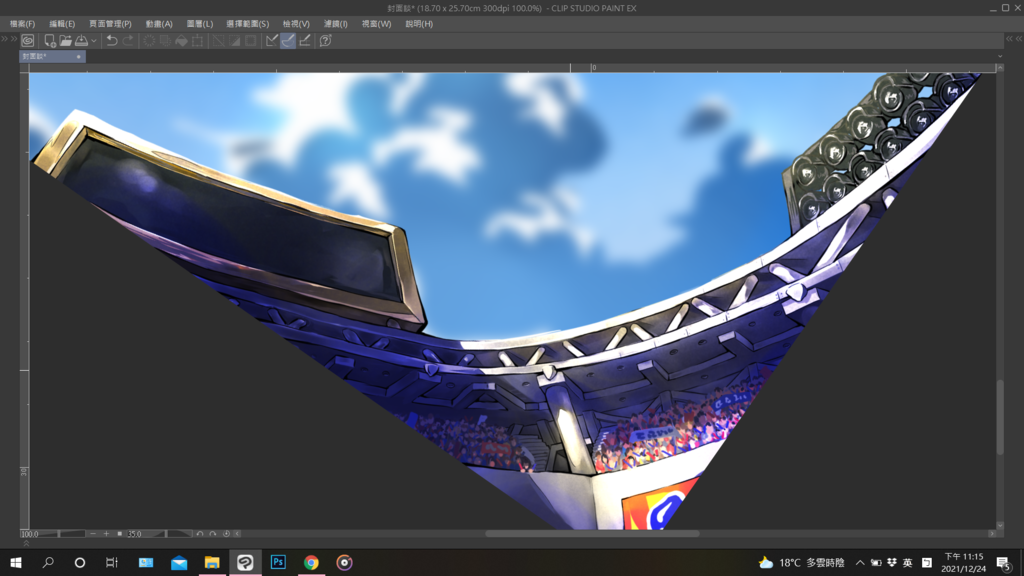
Task: Open Mail app from taskbar
Action: pyautogui.click(x=179, y=562)
